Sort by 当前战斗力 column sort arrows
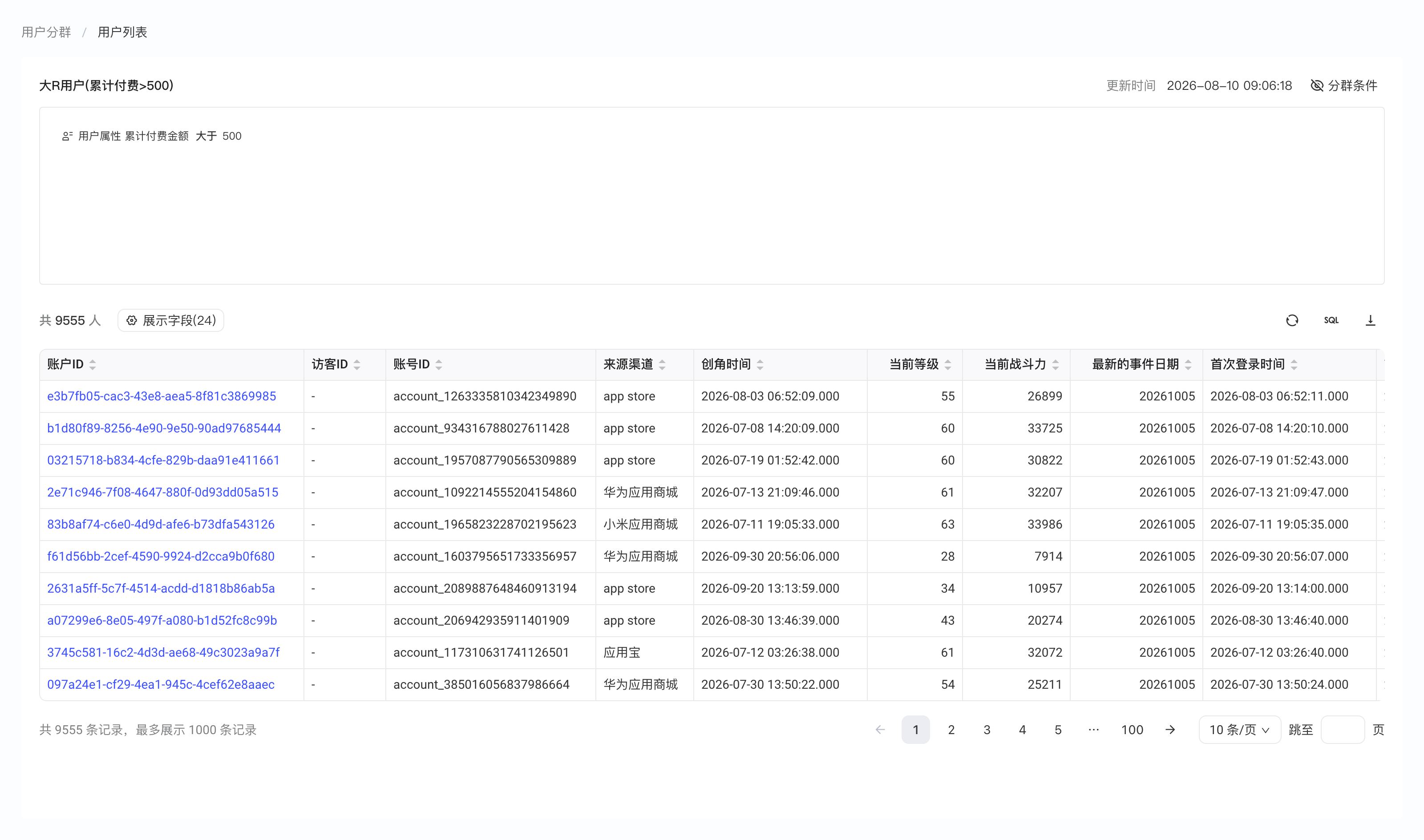 [x=1056, y=364]
